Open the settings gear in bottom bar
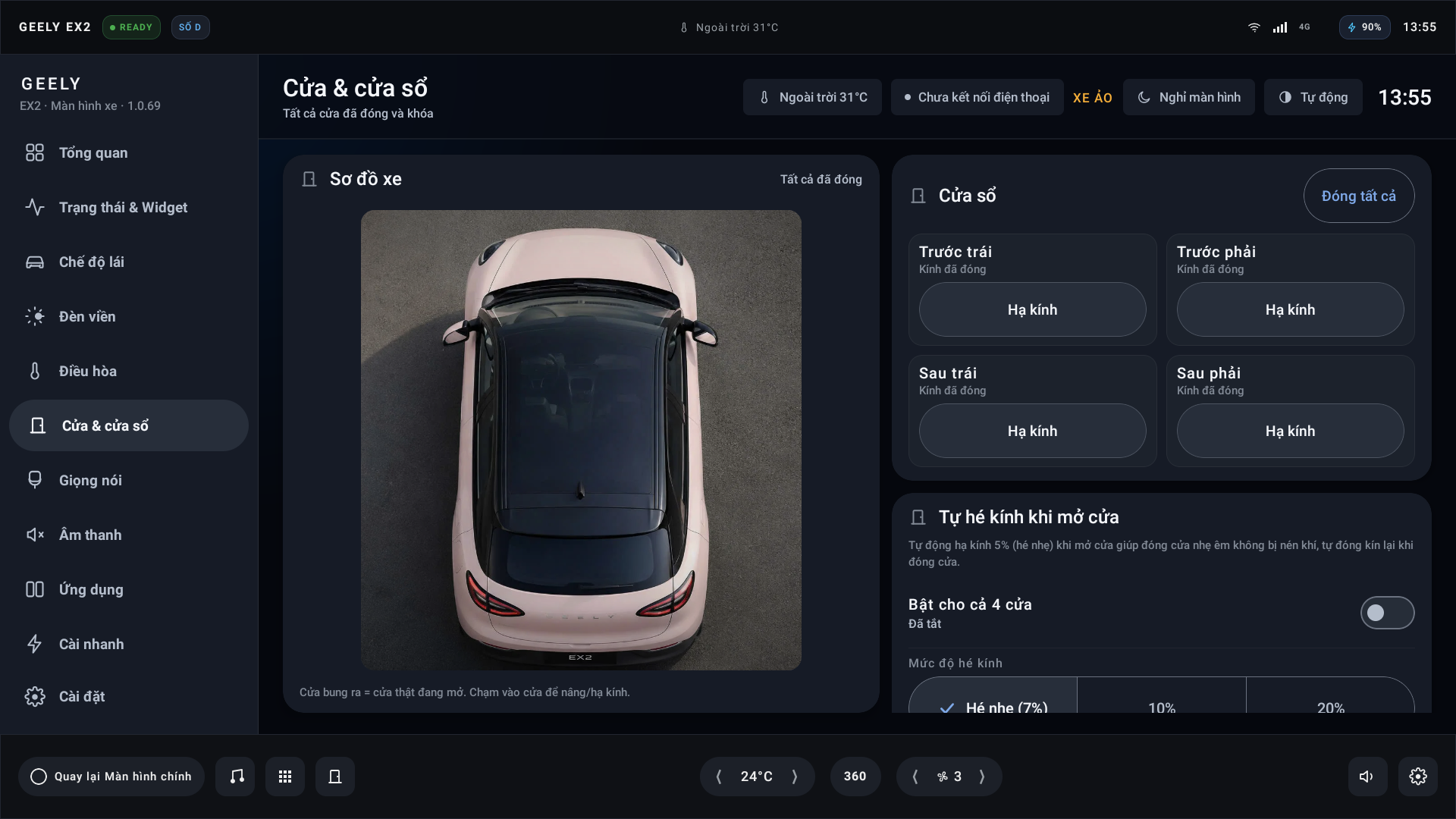 [1417, 776]
